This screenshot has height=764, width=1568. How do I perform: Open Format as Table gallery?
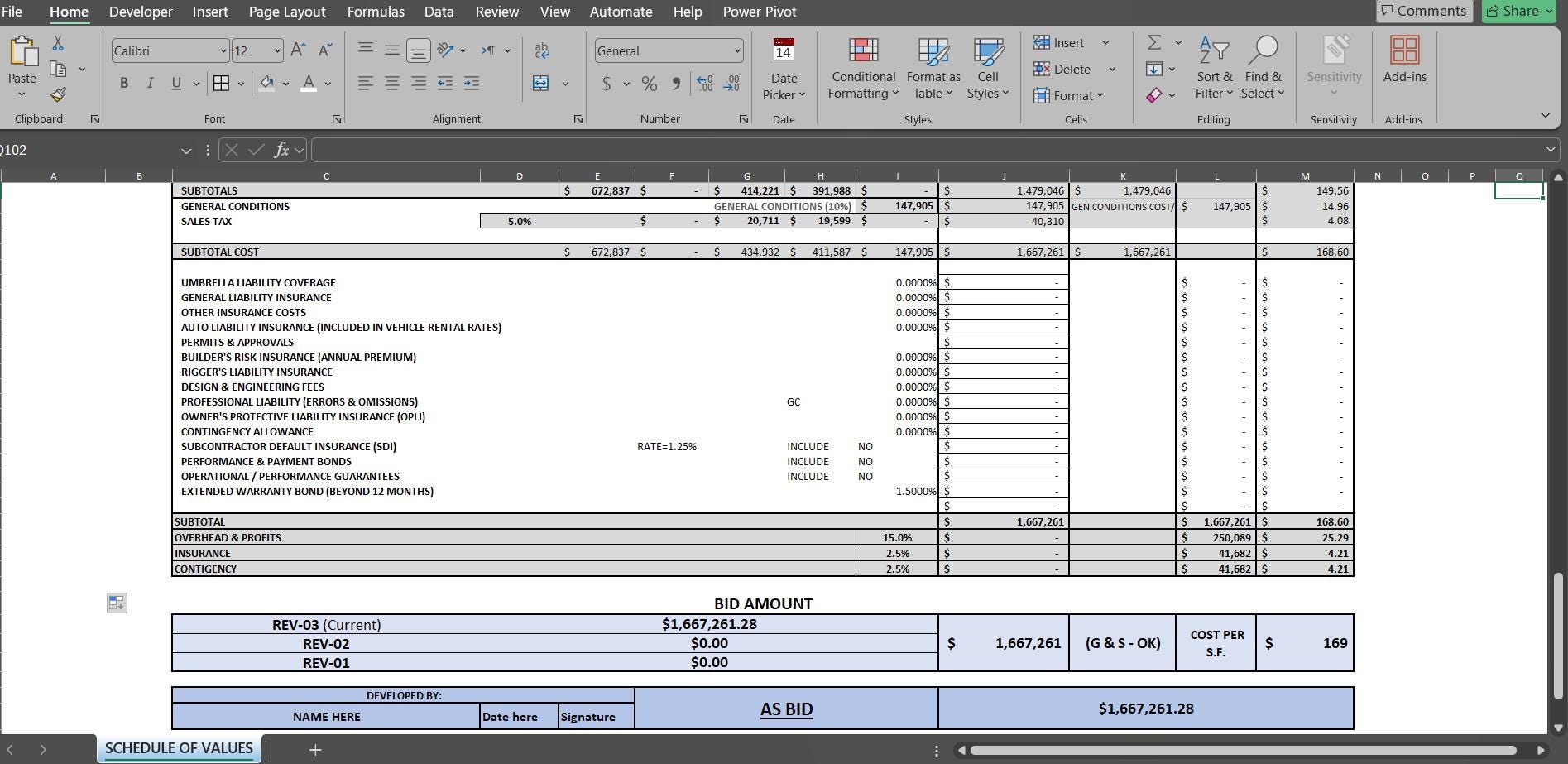pyautogui.click(x=933, y=69)
